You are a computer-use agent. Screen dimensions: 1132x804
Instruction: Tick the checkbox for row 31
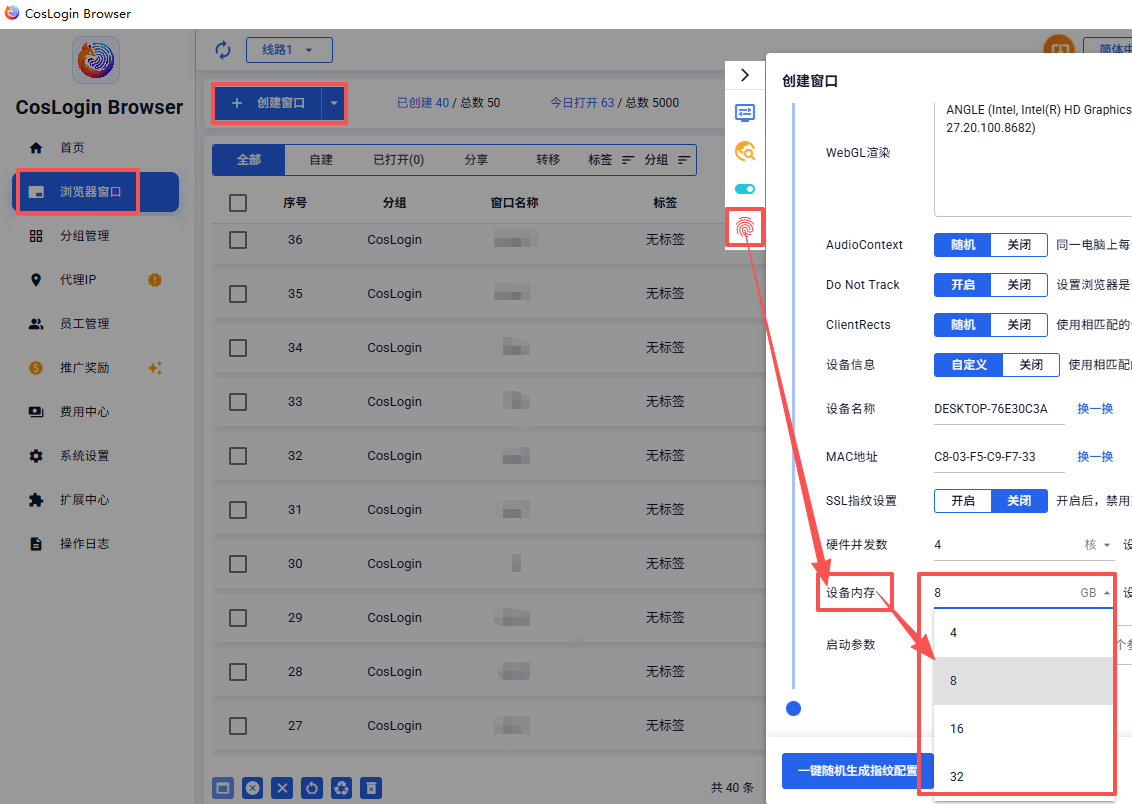238,510
